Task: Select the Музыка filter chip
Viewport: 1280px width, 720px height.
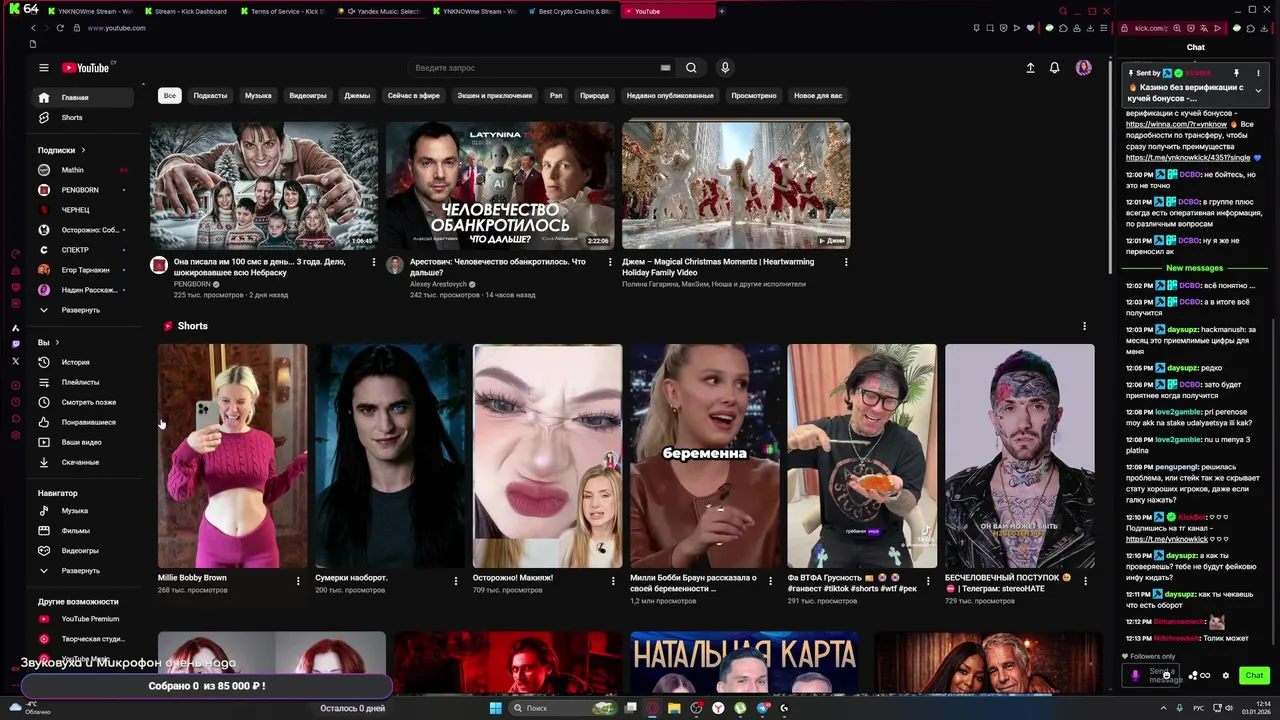Action: [x=258, y=96]
